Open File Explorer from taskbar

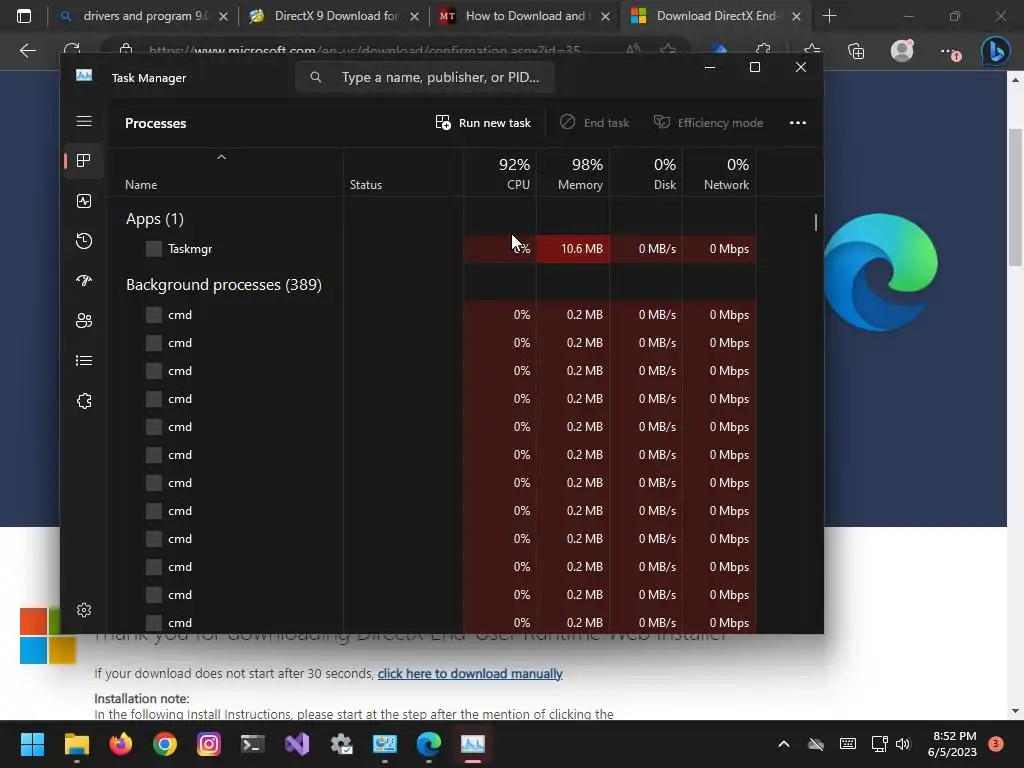pyautogui.click(x=76, y=744)
